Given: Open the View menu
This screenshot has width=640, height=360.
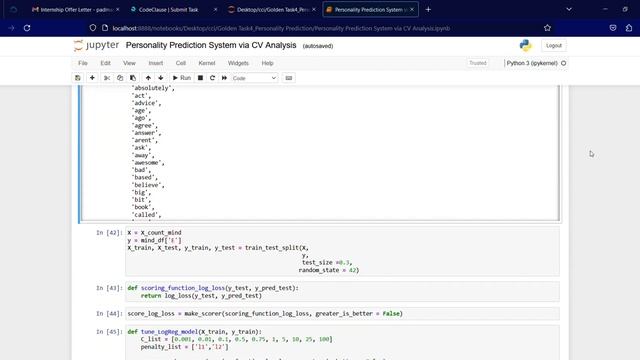Looking at the screenshot, I should coord(129,63).
